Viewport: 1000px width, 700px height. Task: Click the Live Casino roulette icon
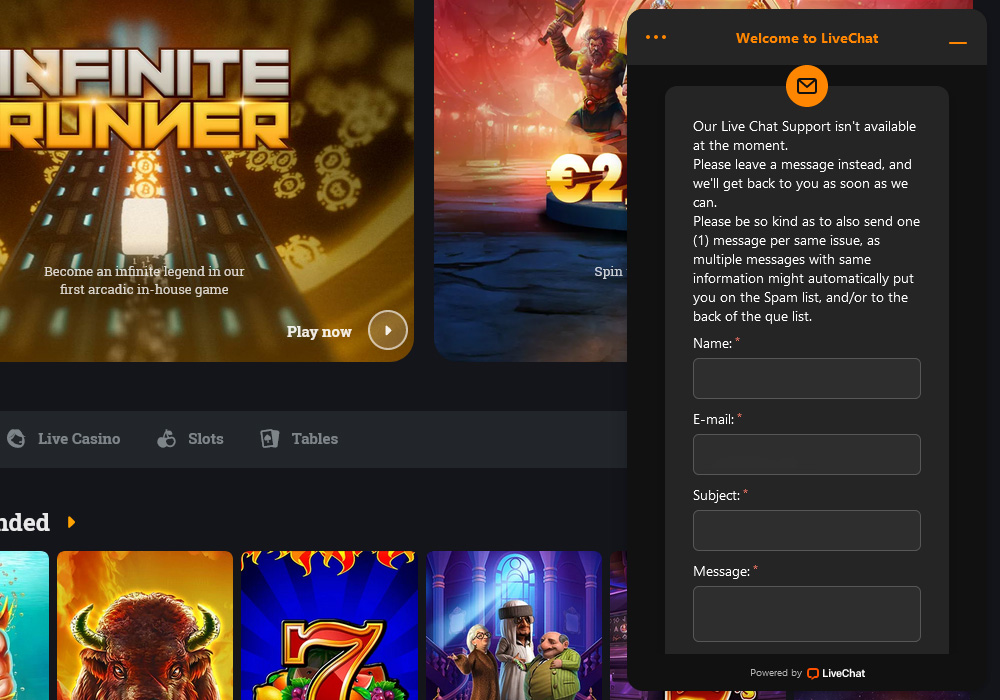[x=16, y=439]
